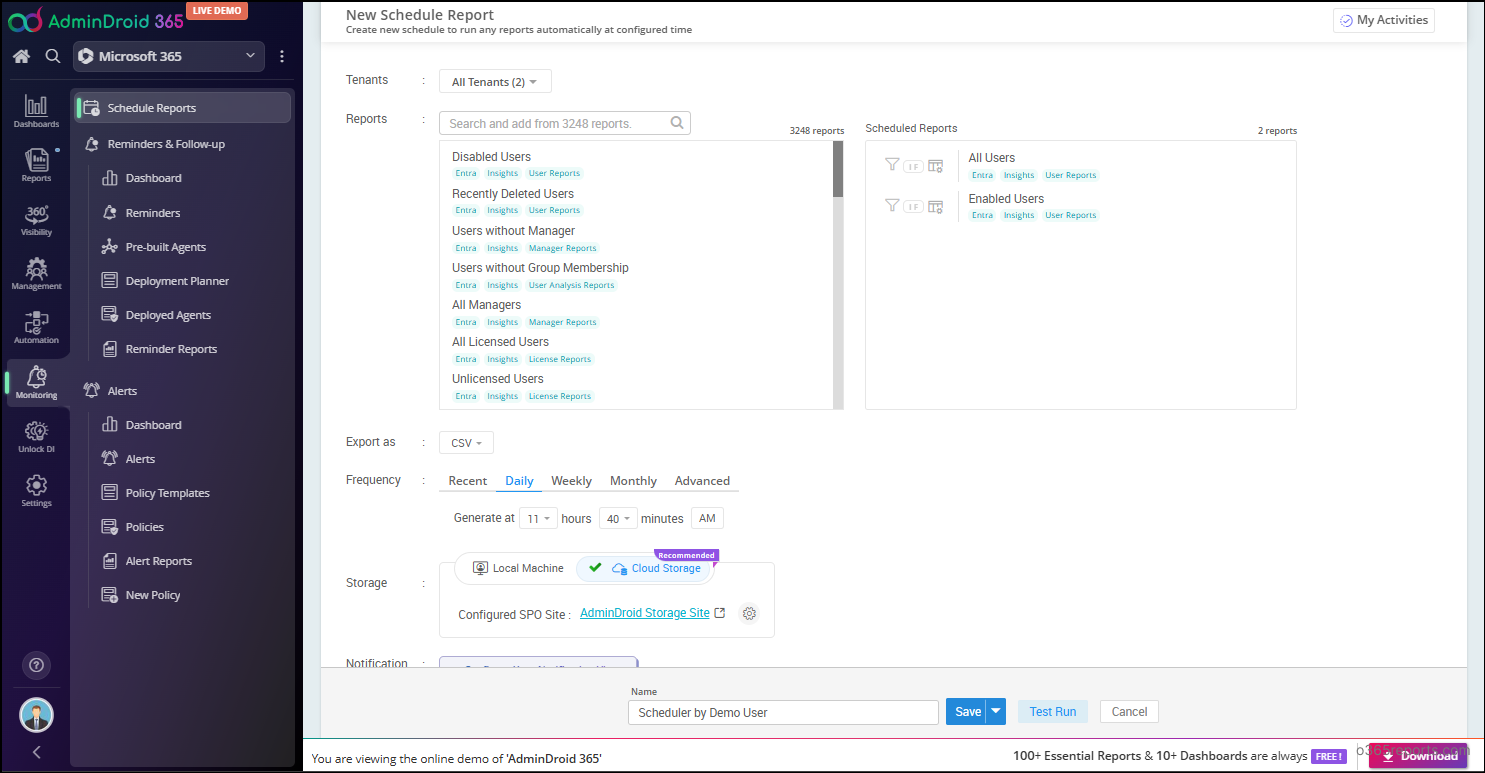
Task: Open the All Tenants (2) dropdown
Action: point(495,82)
